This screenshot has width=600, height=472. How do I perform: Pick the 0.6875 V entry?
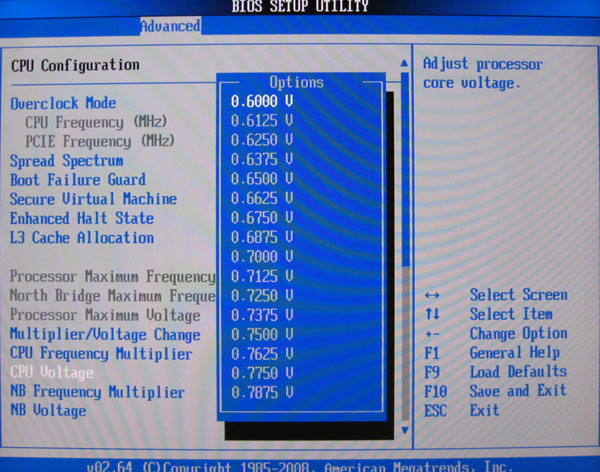262,237
